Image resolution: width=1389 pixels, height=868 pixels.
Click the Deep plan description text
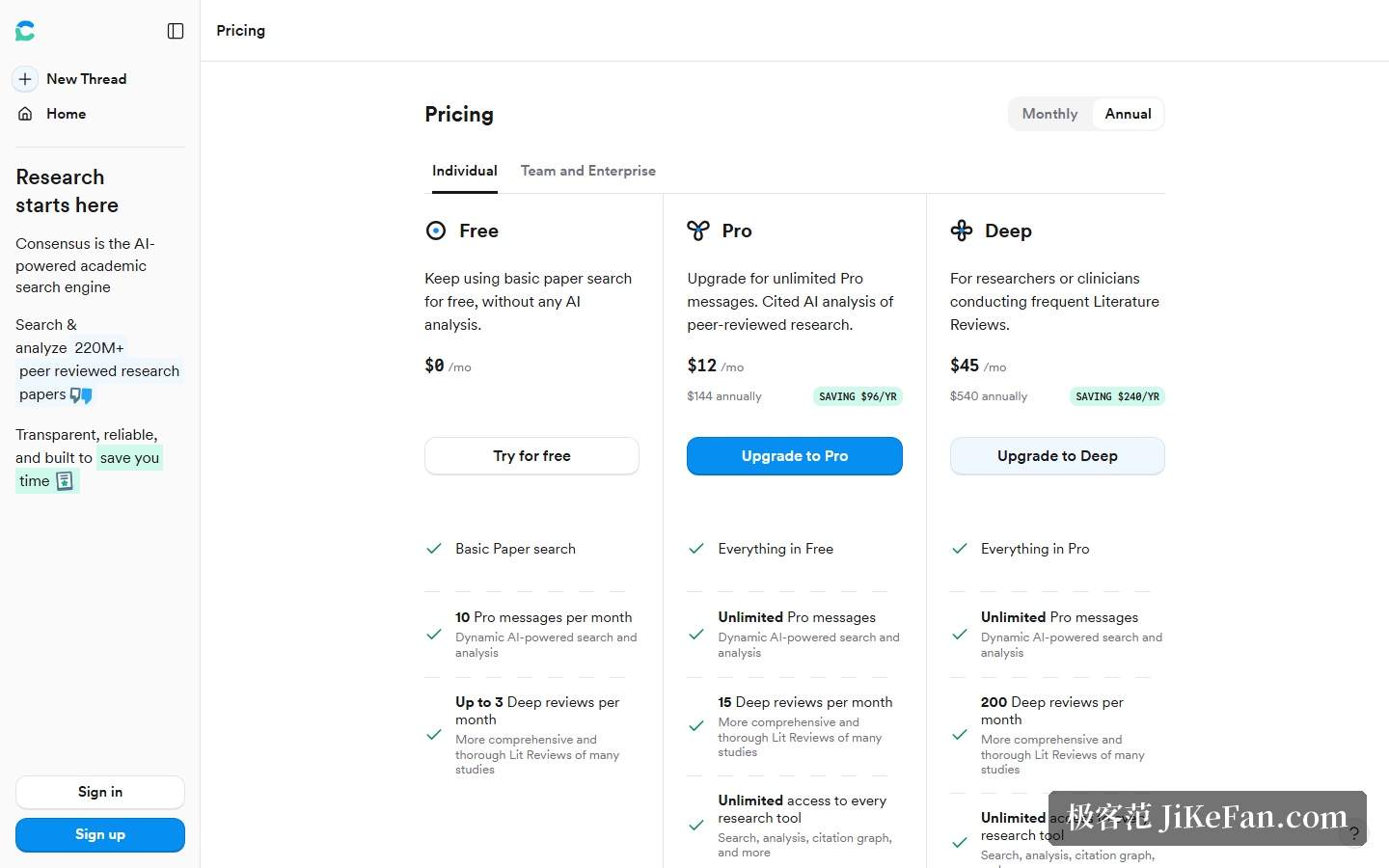(1055, 302)
